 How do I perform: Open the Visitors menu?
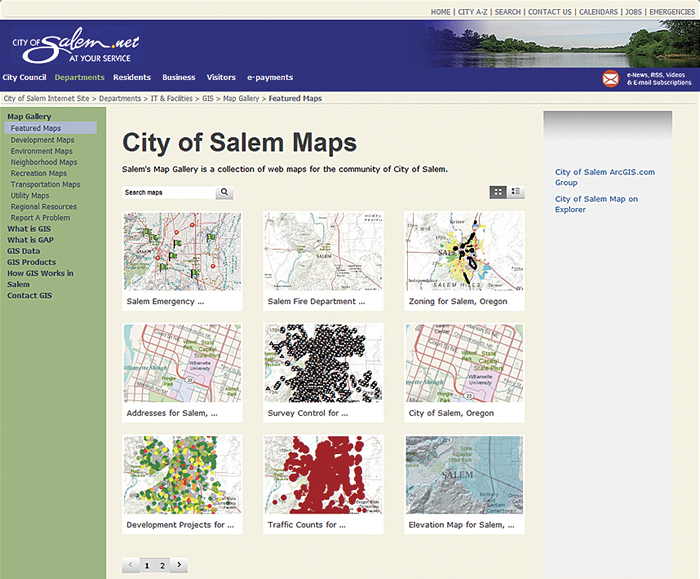(x=221, y=77)
